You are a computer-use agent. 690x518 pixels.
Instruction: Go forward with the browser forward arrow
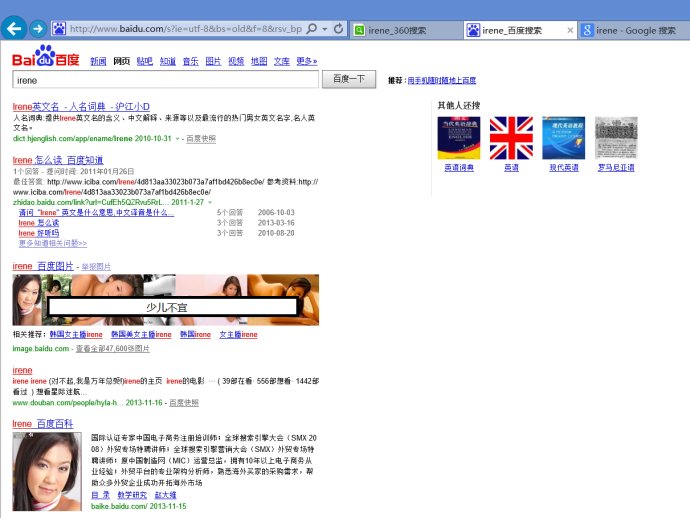point(38,29)
